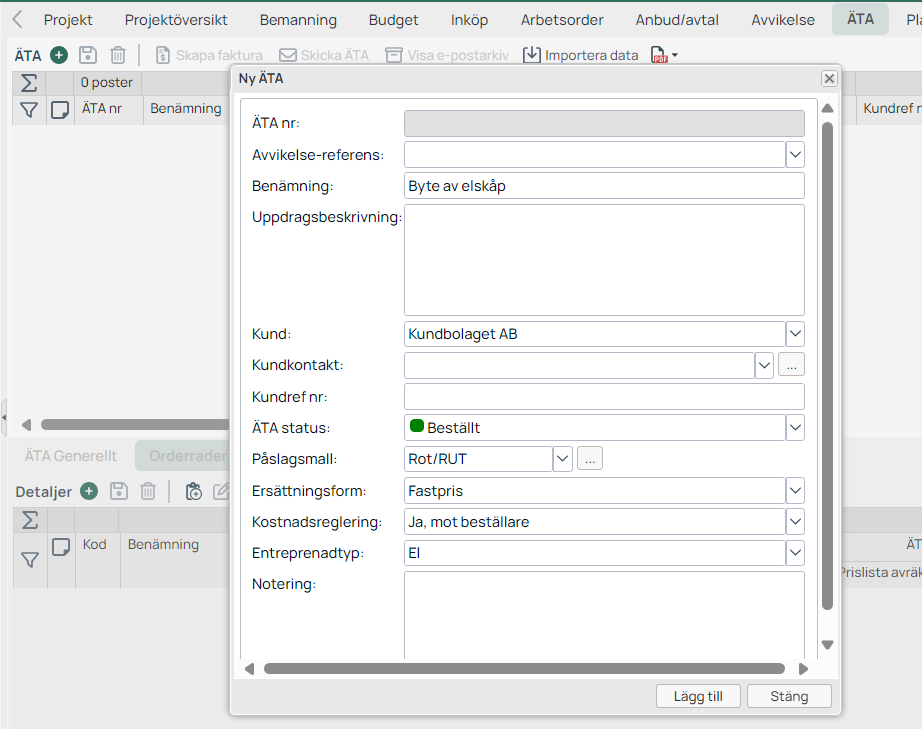Click the dialog vertical scrollbar thumb
The width and height of the screenshot is (922, 729).
click(x=827, y=366)
